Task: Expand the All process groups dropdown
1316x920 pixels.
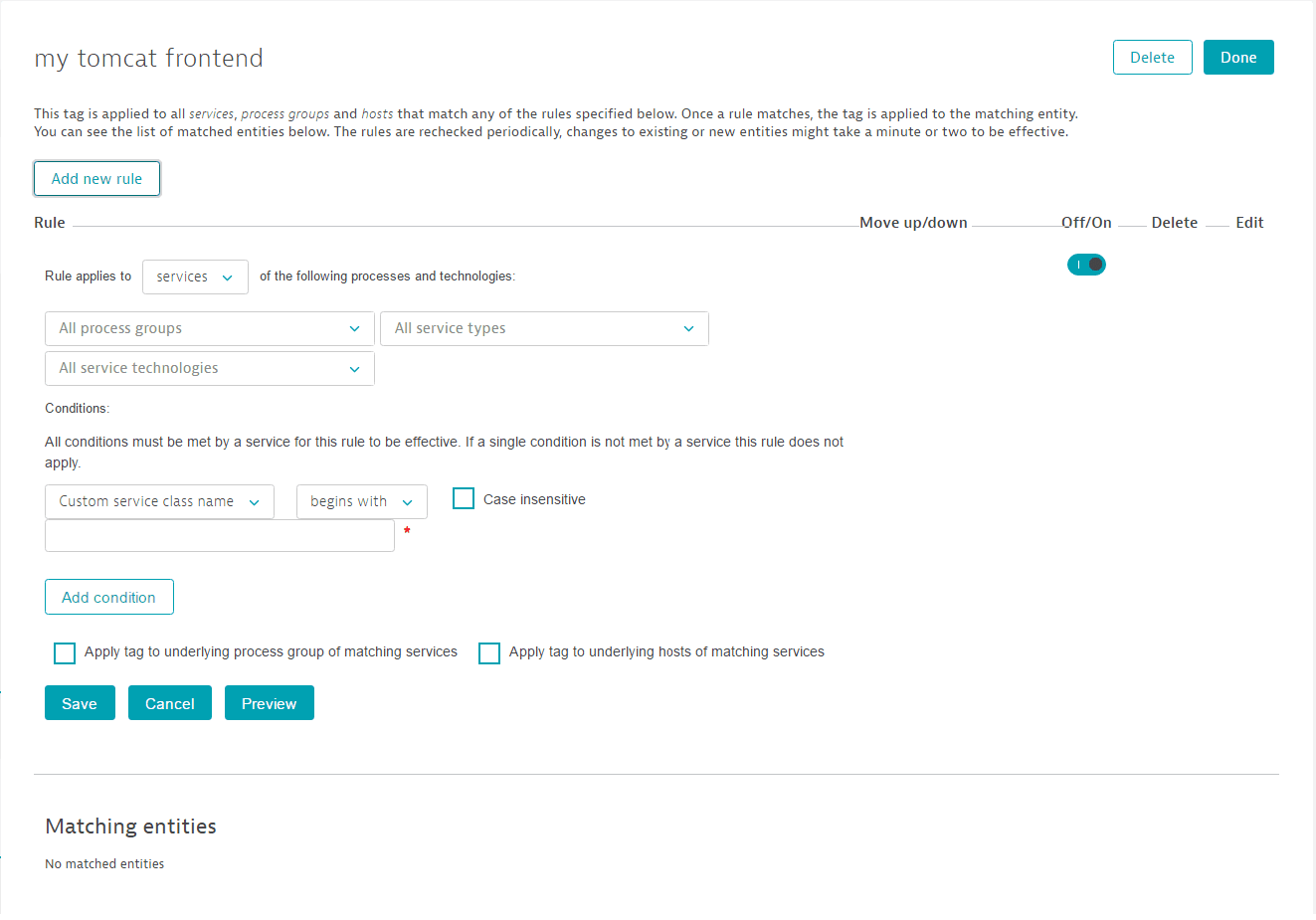Action: pos(210,328)
